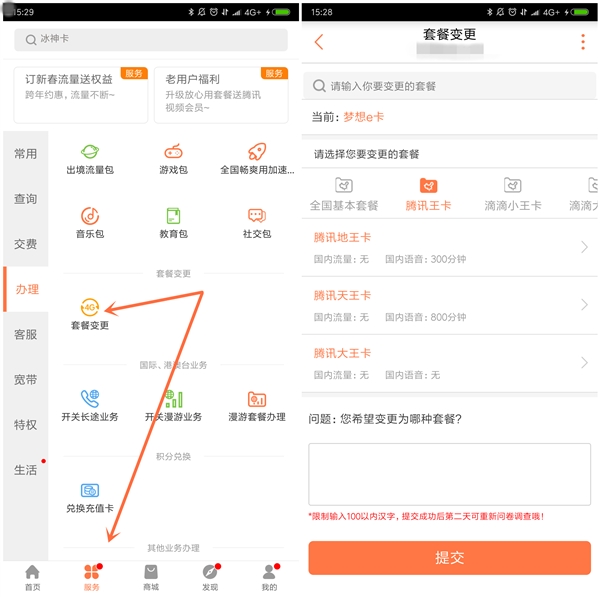The width and height of the screenshot is (600, 597).
Task: Switch to the 特权 sidebar tab
Action: click(x=26, y=425)
